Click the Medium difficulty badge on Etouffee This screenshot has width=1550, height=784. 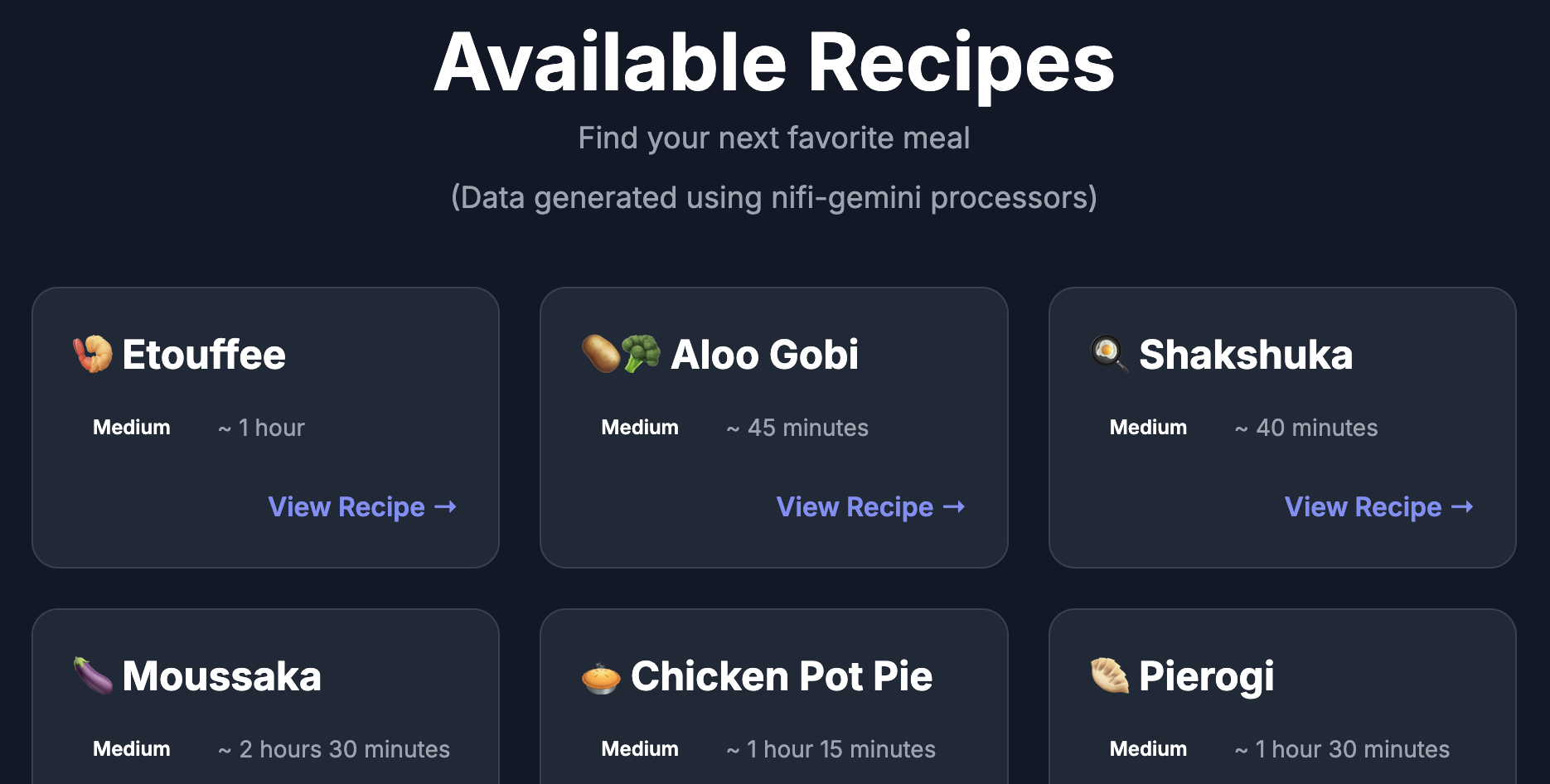pyautogui.click(x=132, y=428)
